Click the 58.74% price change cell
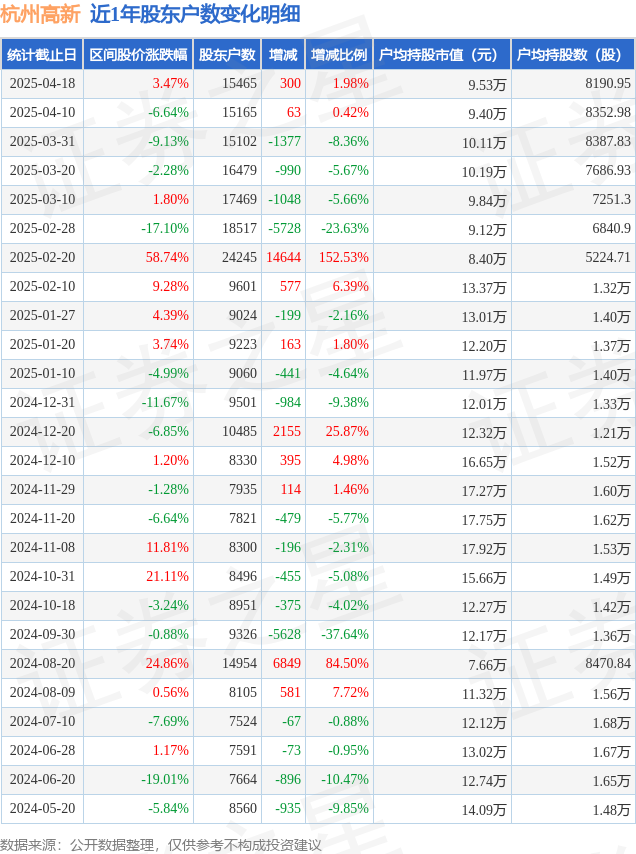The width and height of the screenshot is (636, 854). point(167,257)
